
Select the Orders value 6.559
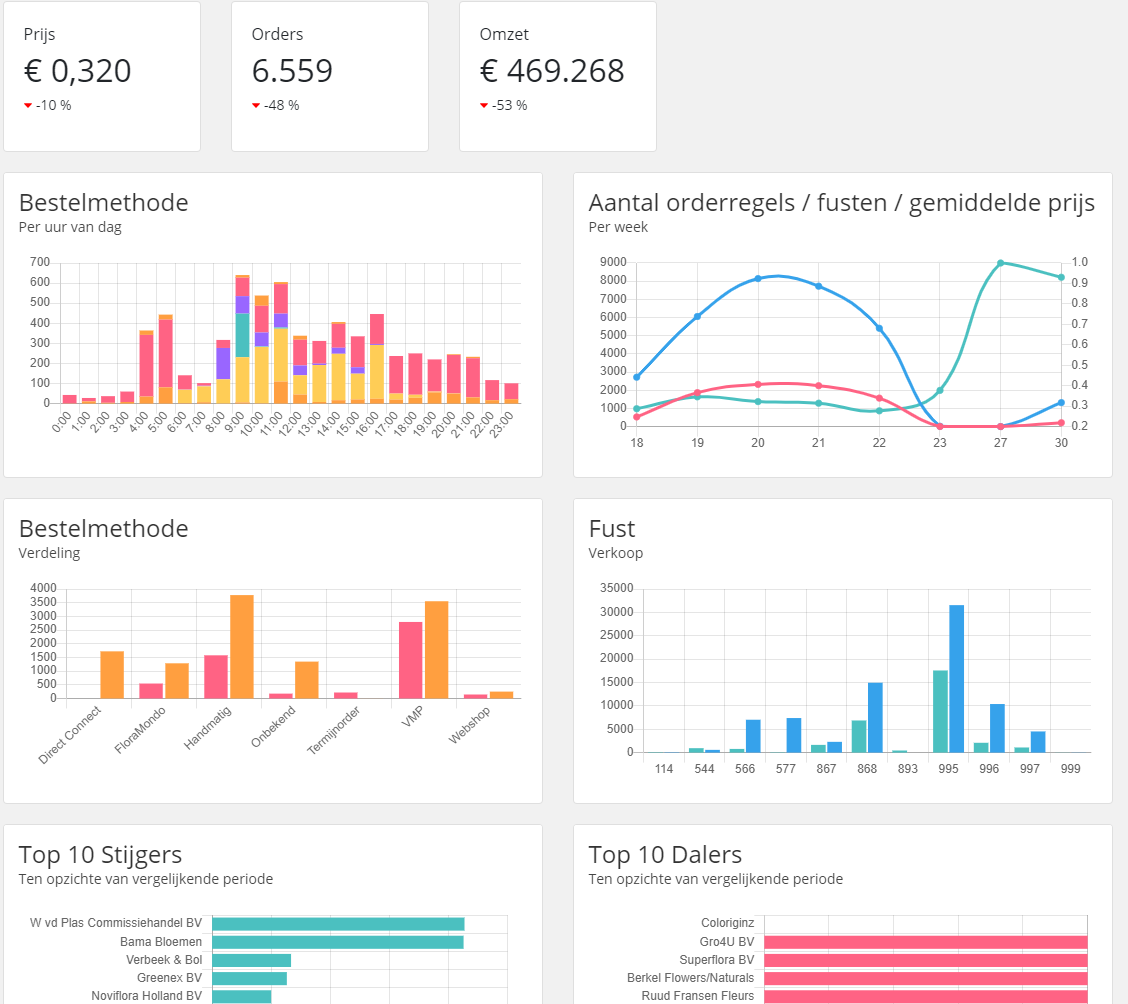(x=292, y=70)
